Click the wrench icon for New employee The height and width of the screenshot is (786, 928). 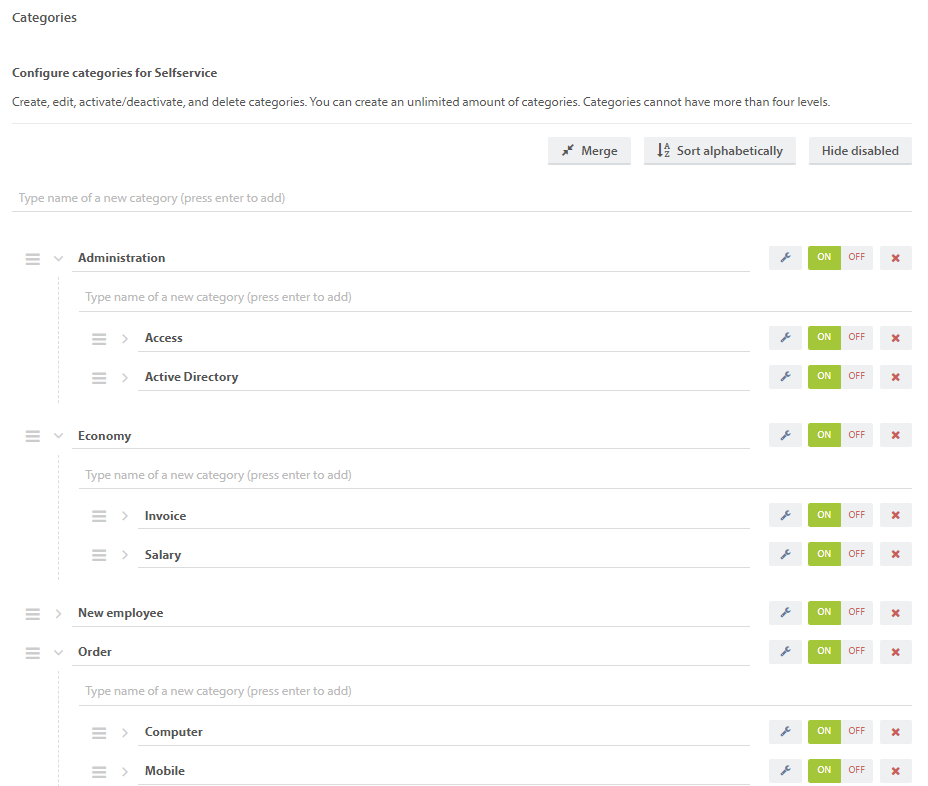click(785, 613)
